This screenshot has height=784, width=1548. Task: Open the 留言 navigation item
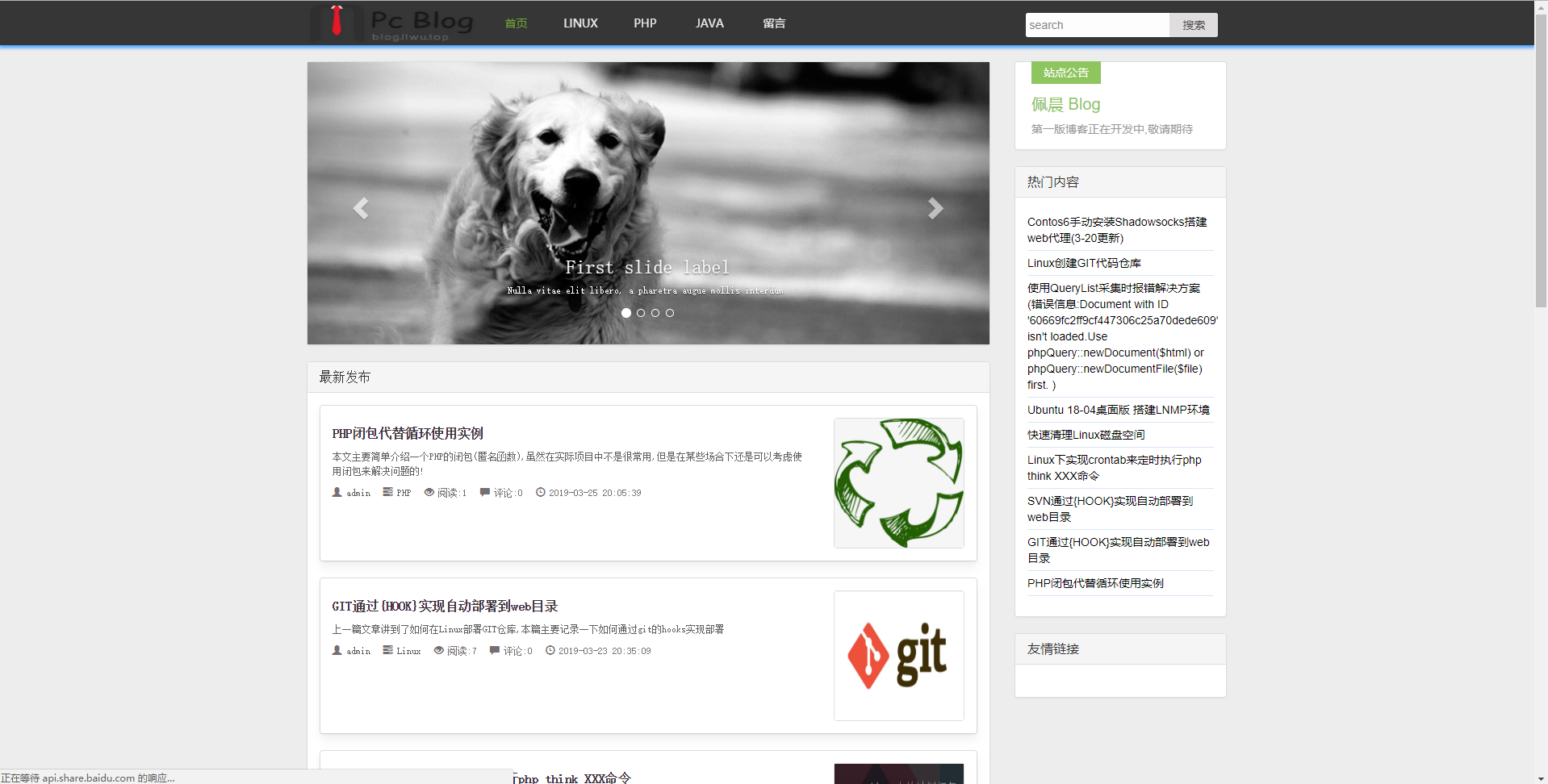click(x=774, y=23)
